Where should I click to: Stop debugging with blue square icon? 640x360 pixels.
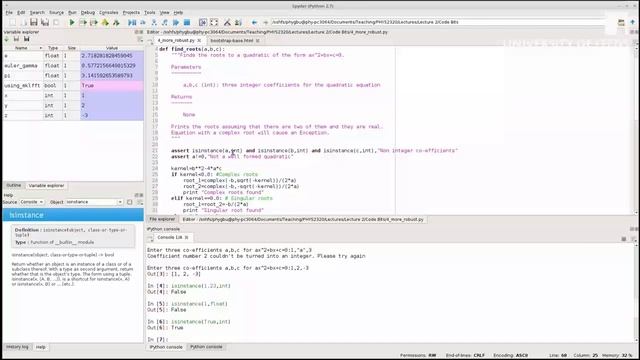[x=187, y=22]
